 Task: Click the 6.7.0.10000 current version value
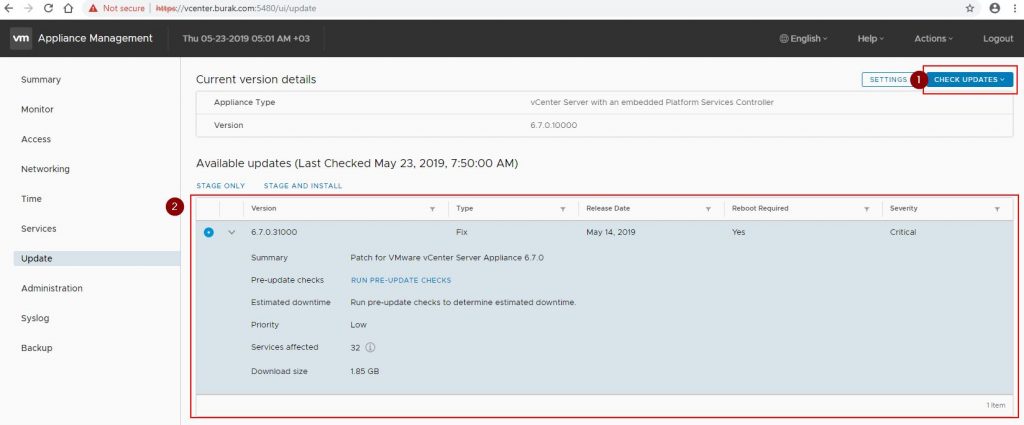click(554, 125)
